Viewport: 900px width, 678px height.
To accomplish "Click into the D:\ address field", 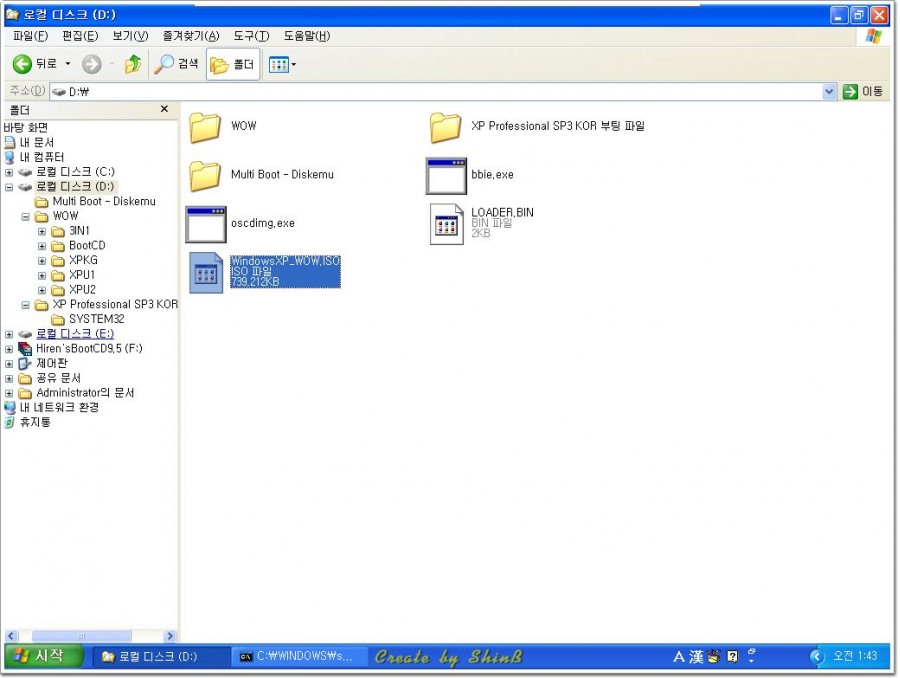I will click(436, 91).
